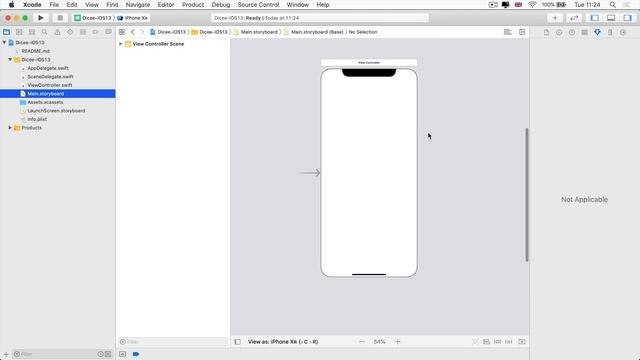
Task: Open the Editor menu
Action: tap(166, 5)
